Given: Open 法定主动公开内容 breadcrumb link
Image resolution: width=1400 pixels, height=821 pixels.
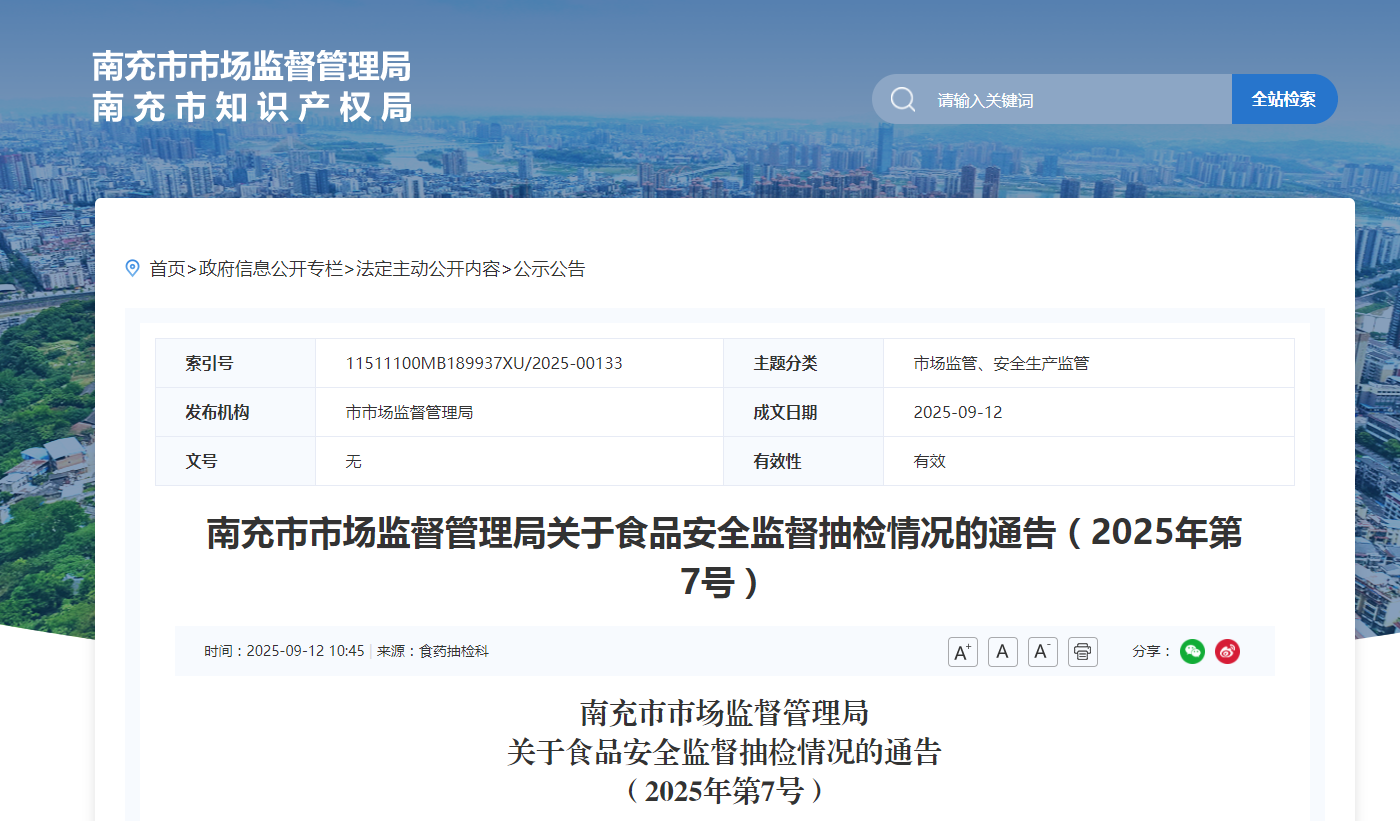Looking at the screenshot, I should click(428, 268).
